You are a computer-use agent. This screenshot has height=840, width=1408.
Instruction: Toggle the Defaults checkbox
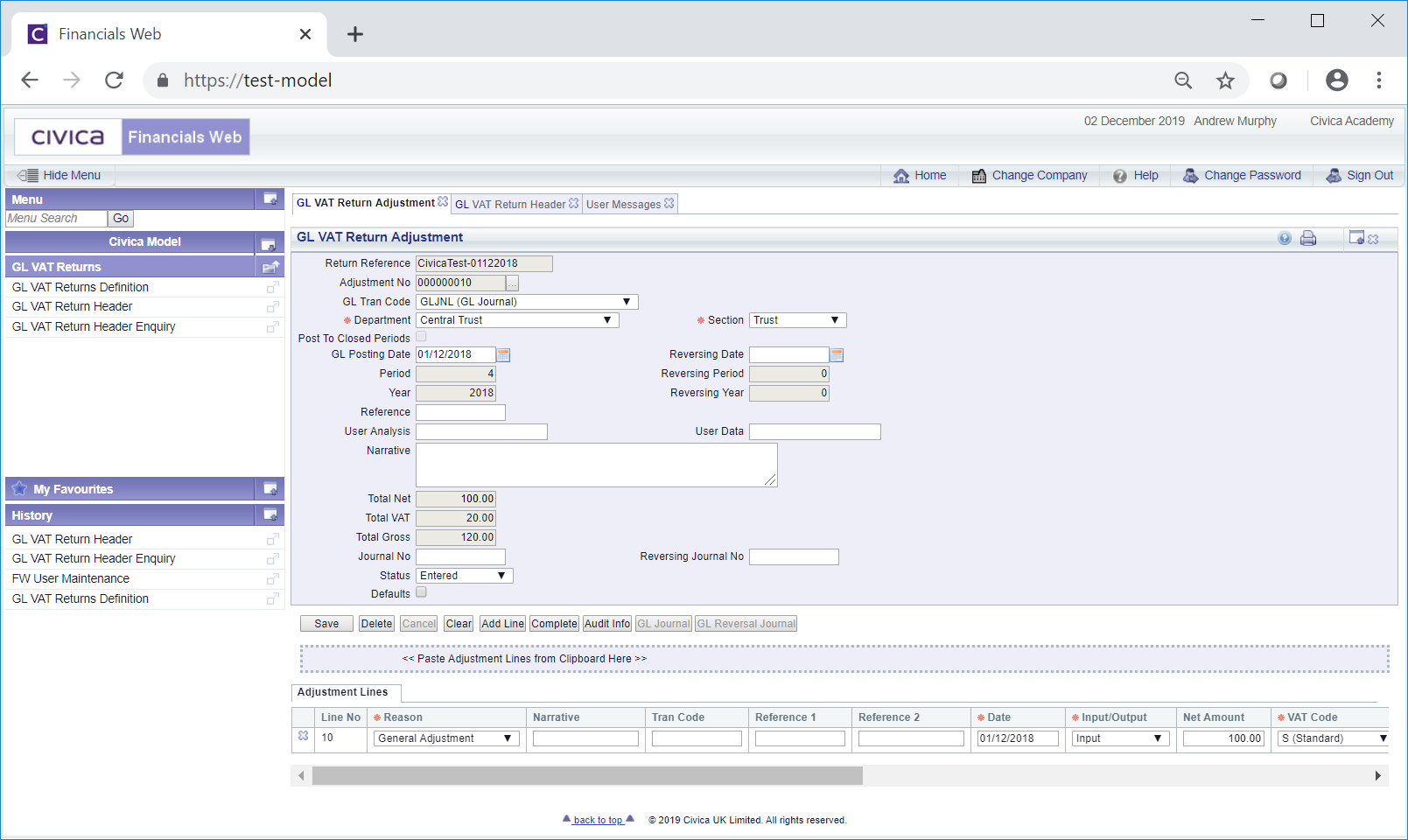pyautogui.click(x=422, y=592)
